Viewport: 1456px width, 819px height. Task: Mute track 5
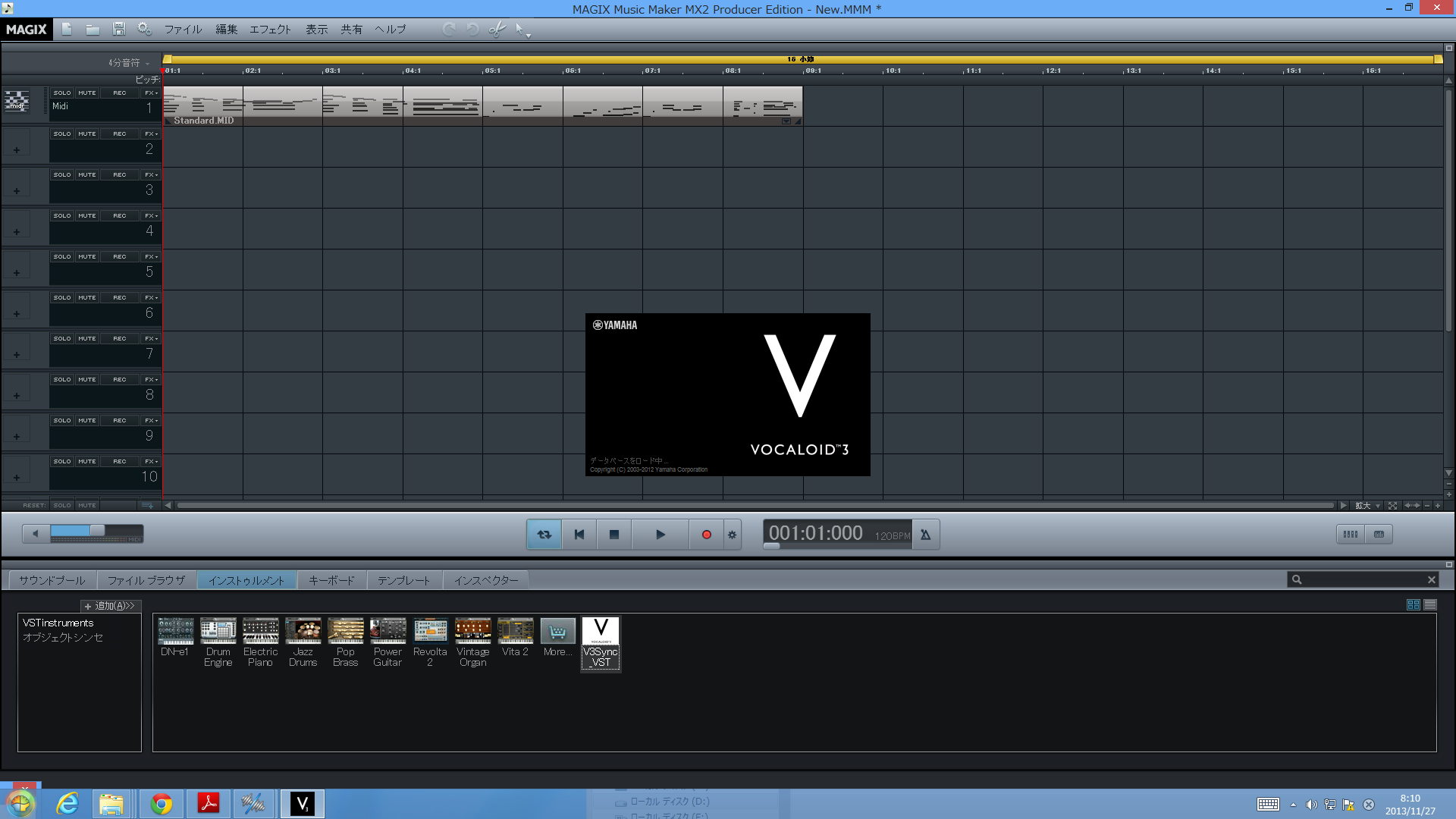click(x=87, y=256)
